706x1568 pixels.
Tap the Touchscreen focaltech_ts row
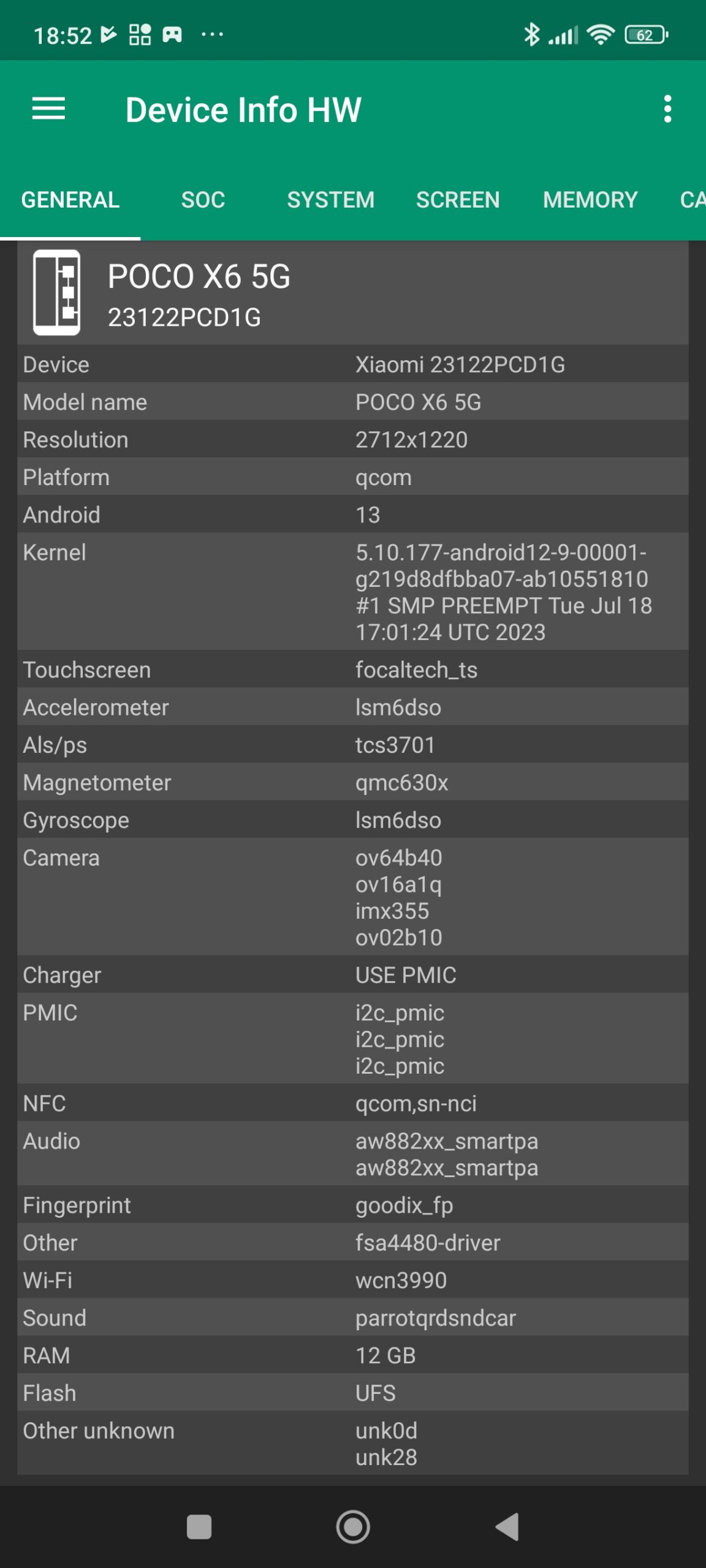click(353, 669)
